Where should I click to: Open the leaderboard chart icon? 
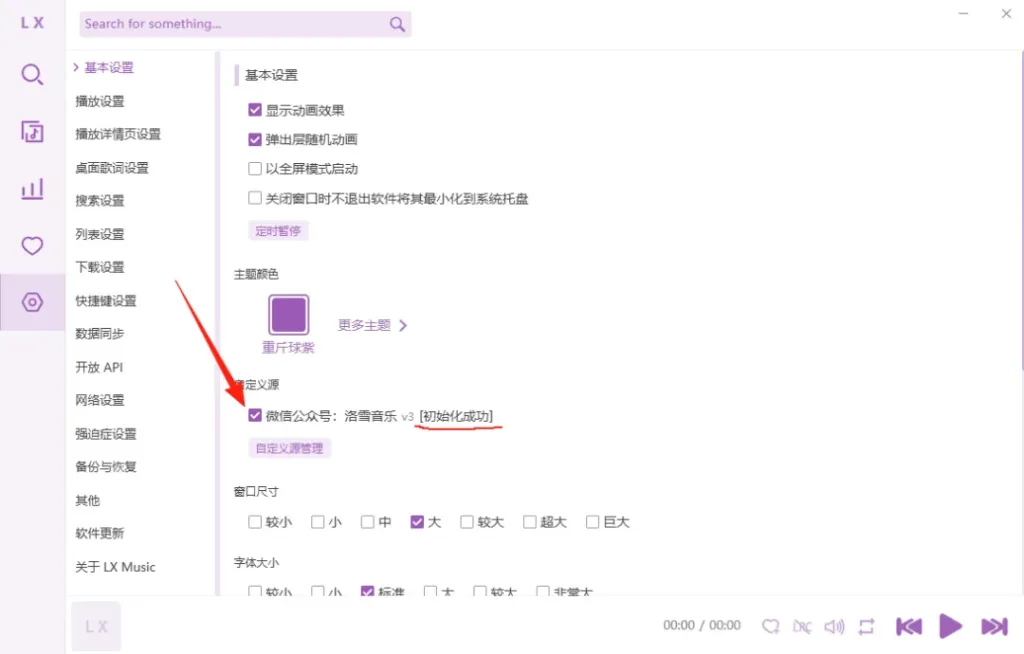click(32, 189)
